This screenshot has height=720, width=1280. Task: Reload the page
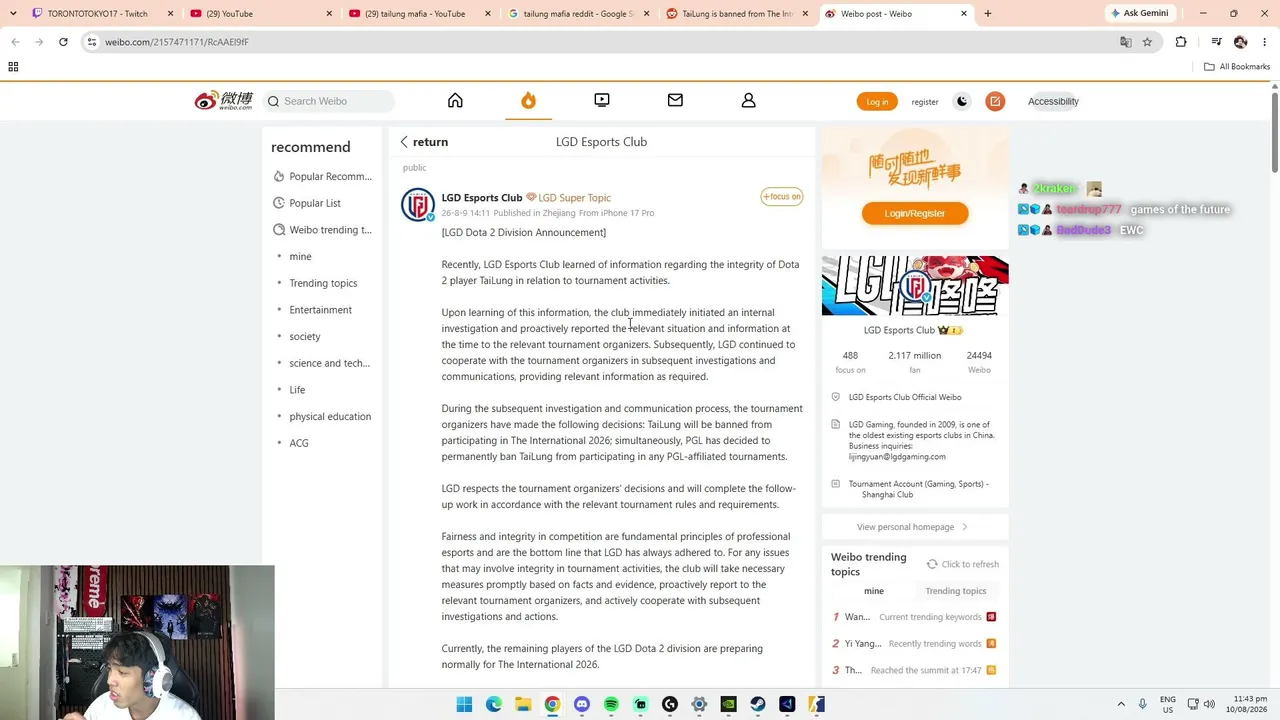(63, 42)
